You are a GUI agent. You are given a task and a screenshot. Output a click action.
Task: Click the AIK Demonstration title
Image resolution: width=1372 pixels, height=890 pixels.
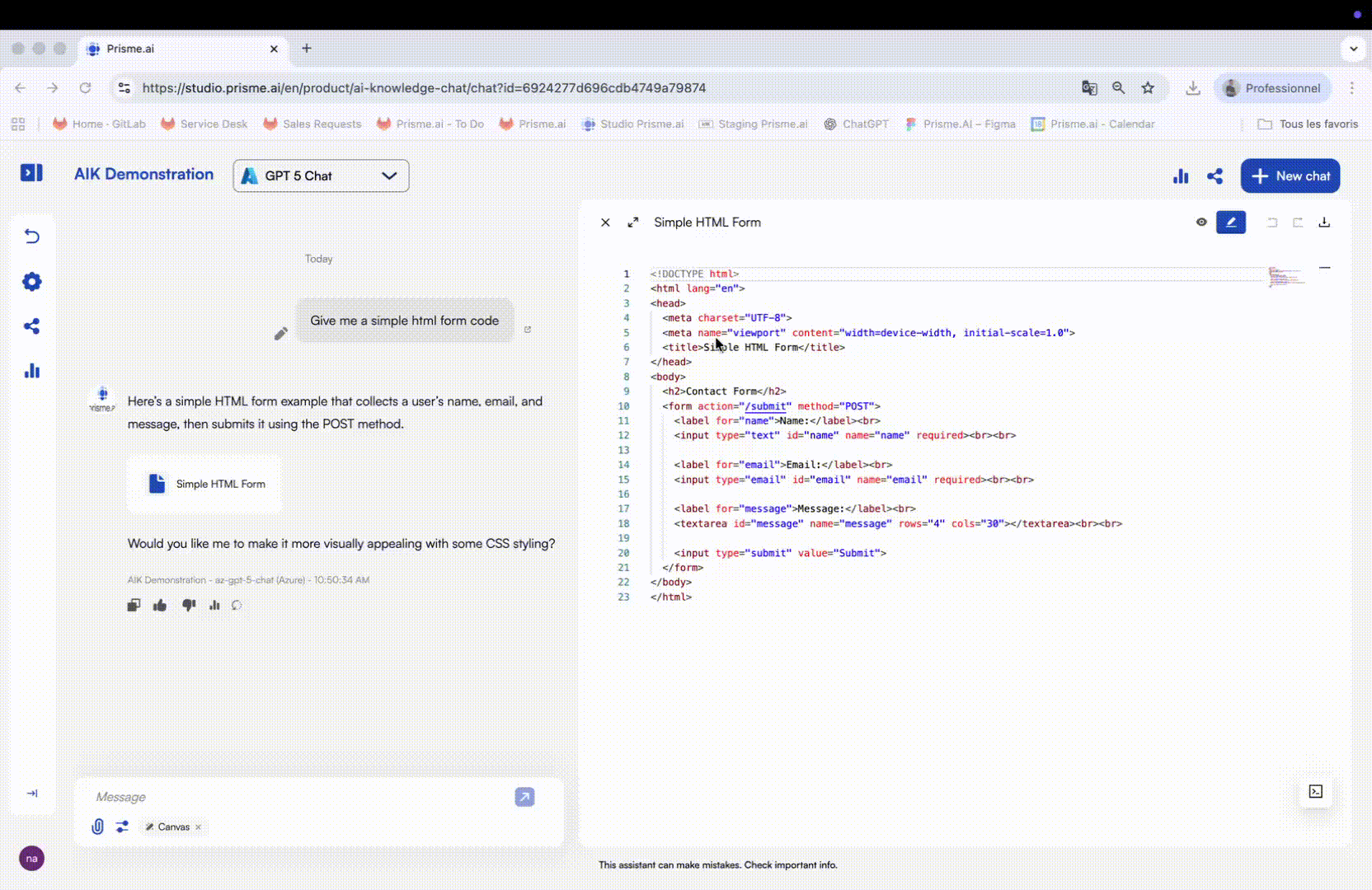(x=143, y=174)
